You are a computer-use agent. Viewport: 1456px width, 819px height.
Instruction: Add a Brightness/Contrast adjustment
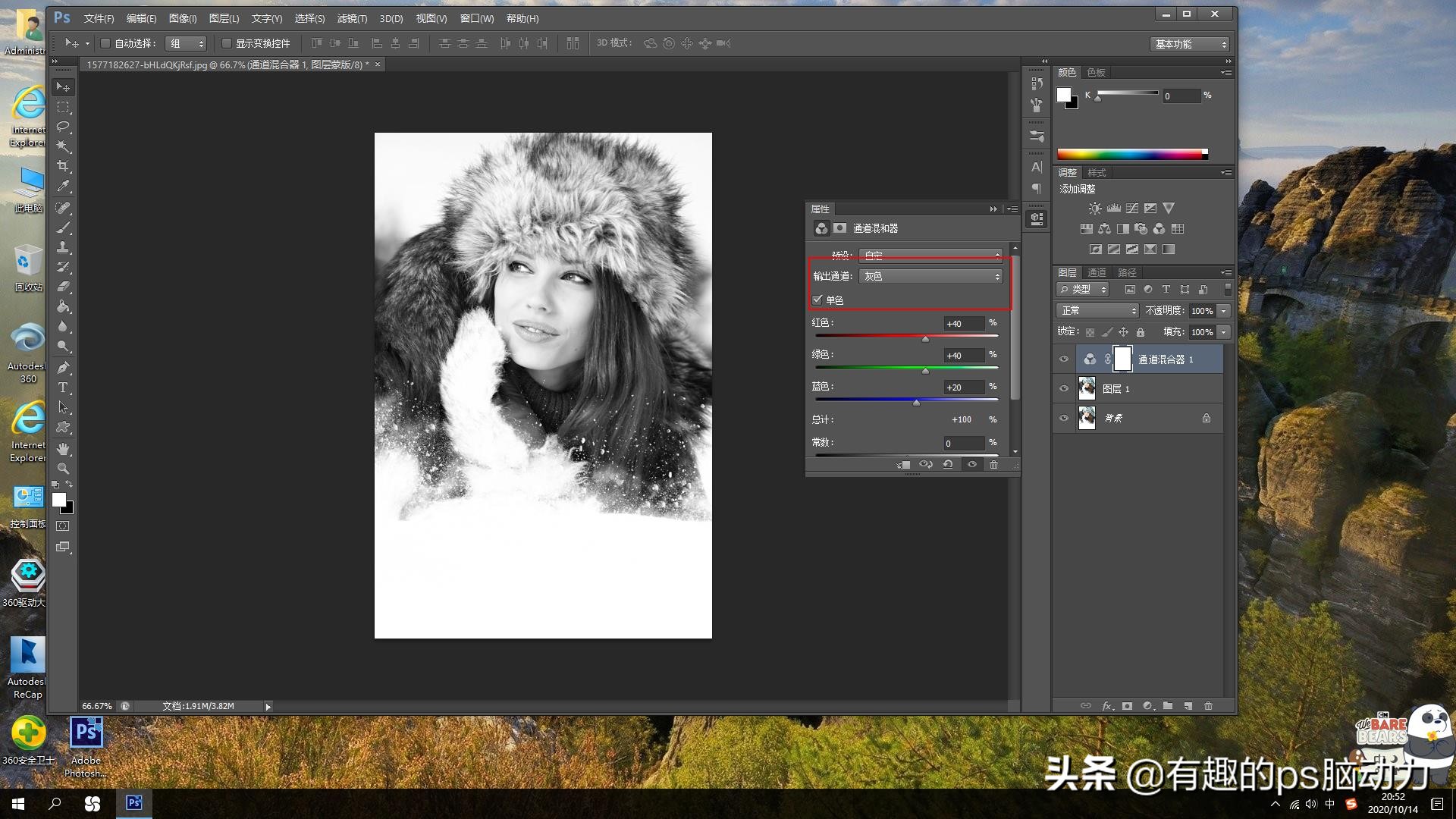pos(1095,209)
